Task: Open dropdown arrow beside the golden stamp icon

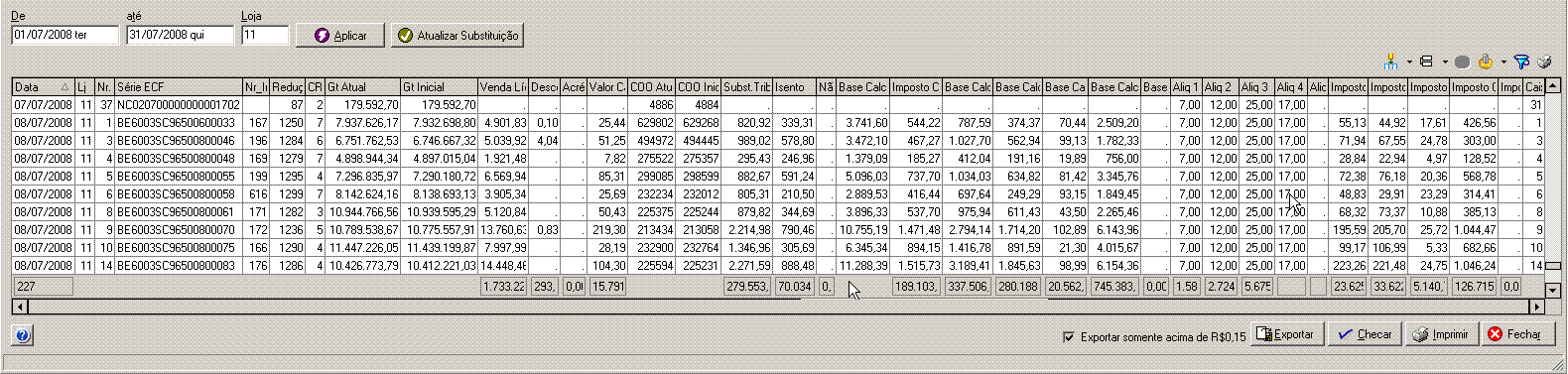Action: pos(1503,62)
